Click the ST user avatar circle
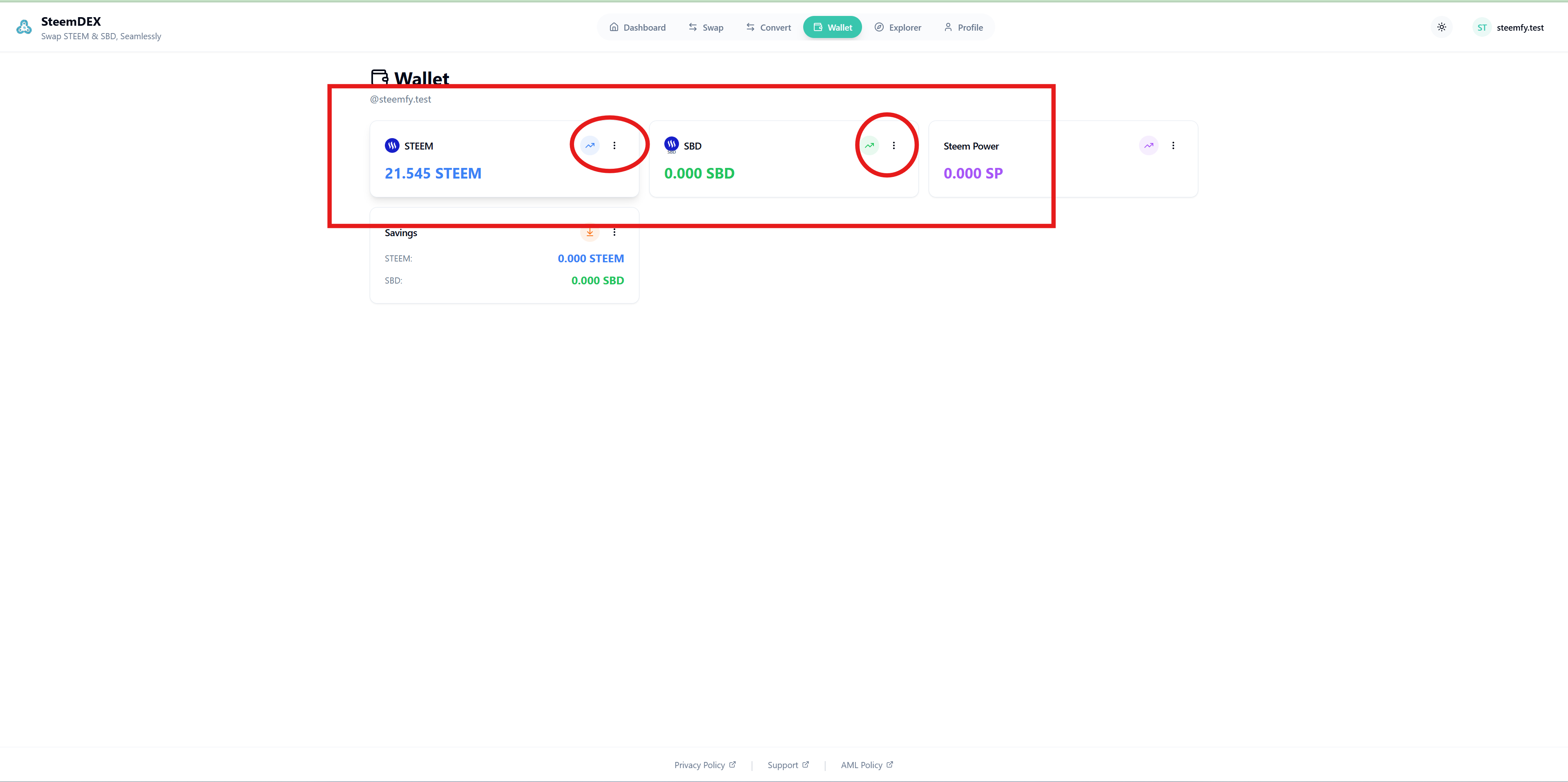This screenshot has width=1568, height=782. (1481, 27)
